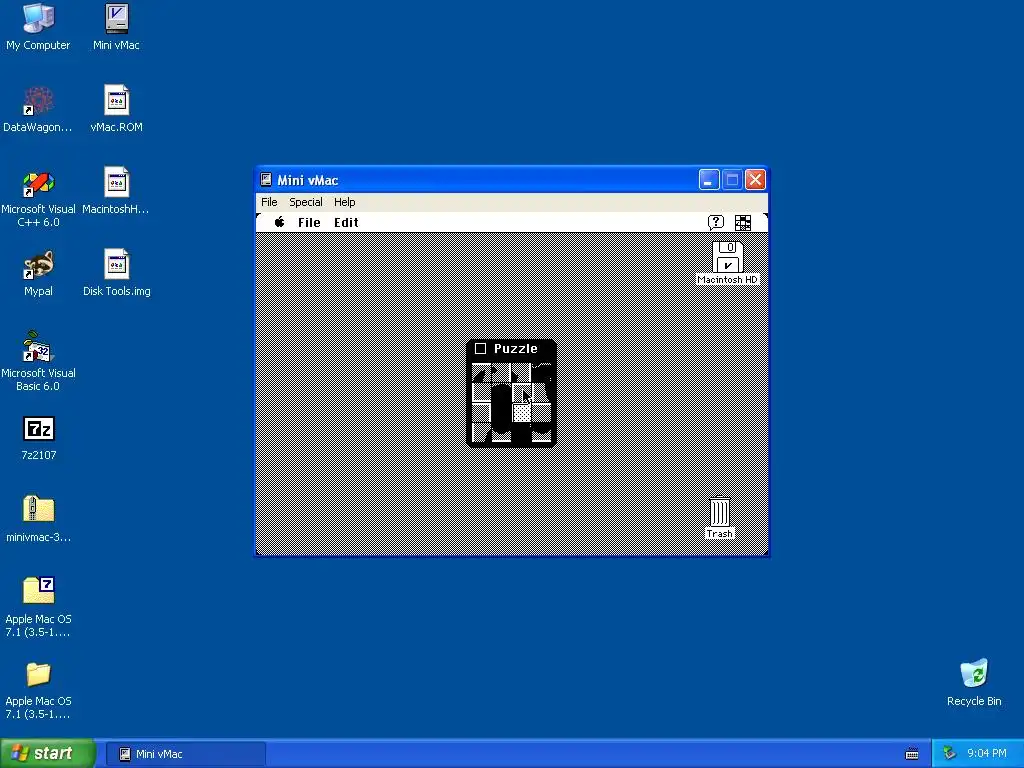Close the Mini vMac window
1024x768 pixels.
pyautogui.click(x=755, y=180)
